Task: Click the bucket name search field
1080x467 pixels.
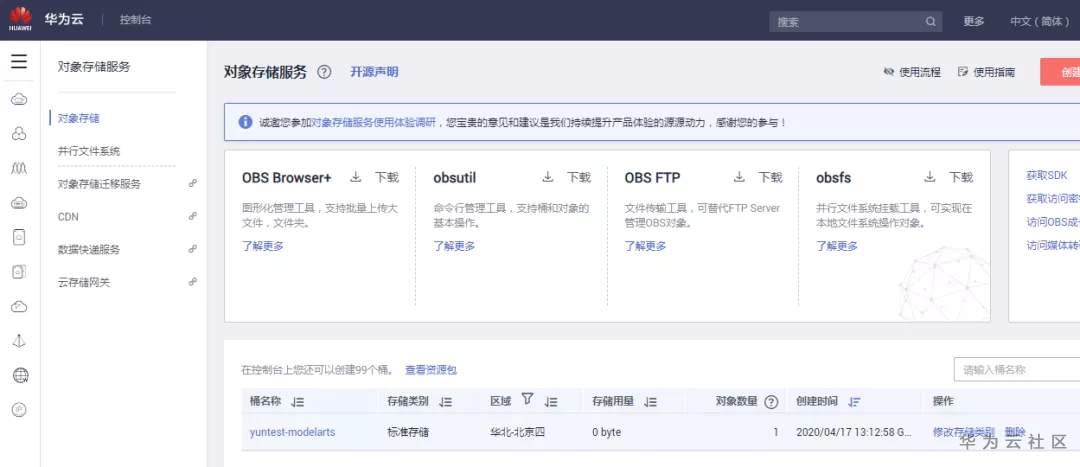Action: pyautogui.click(x=1015, y=370)
